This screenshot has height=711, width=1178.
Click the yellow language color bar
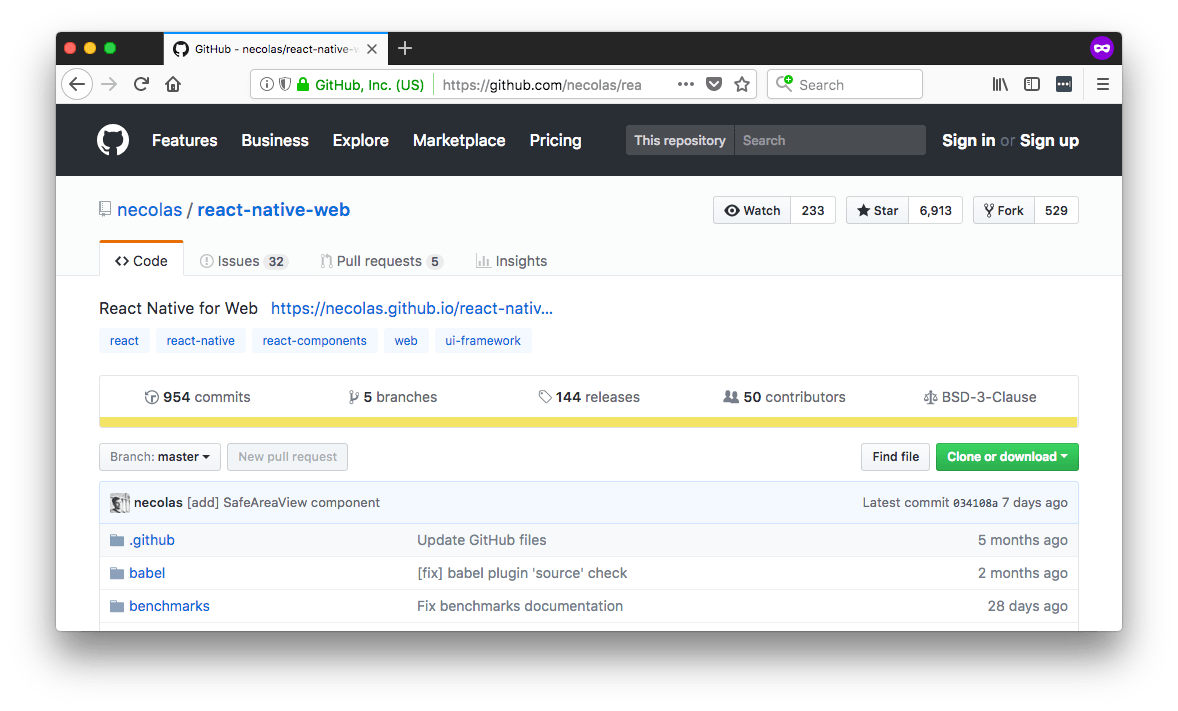[588, 422]
